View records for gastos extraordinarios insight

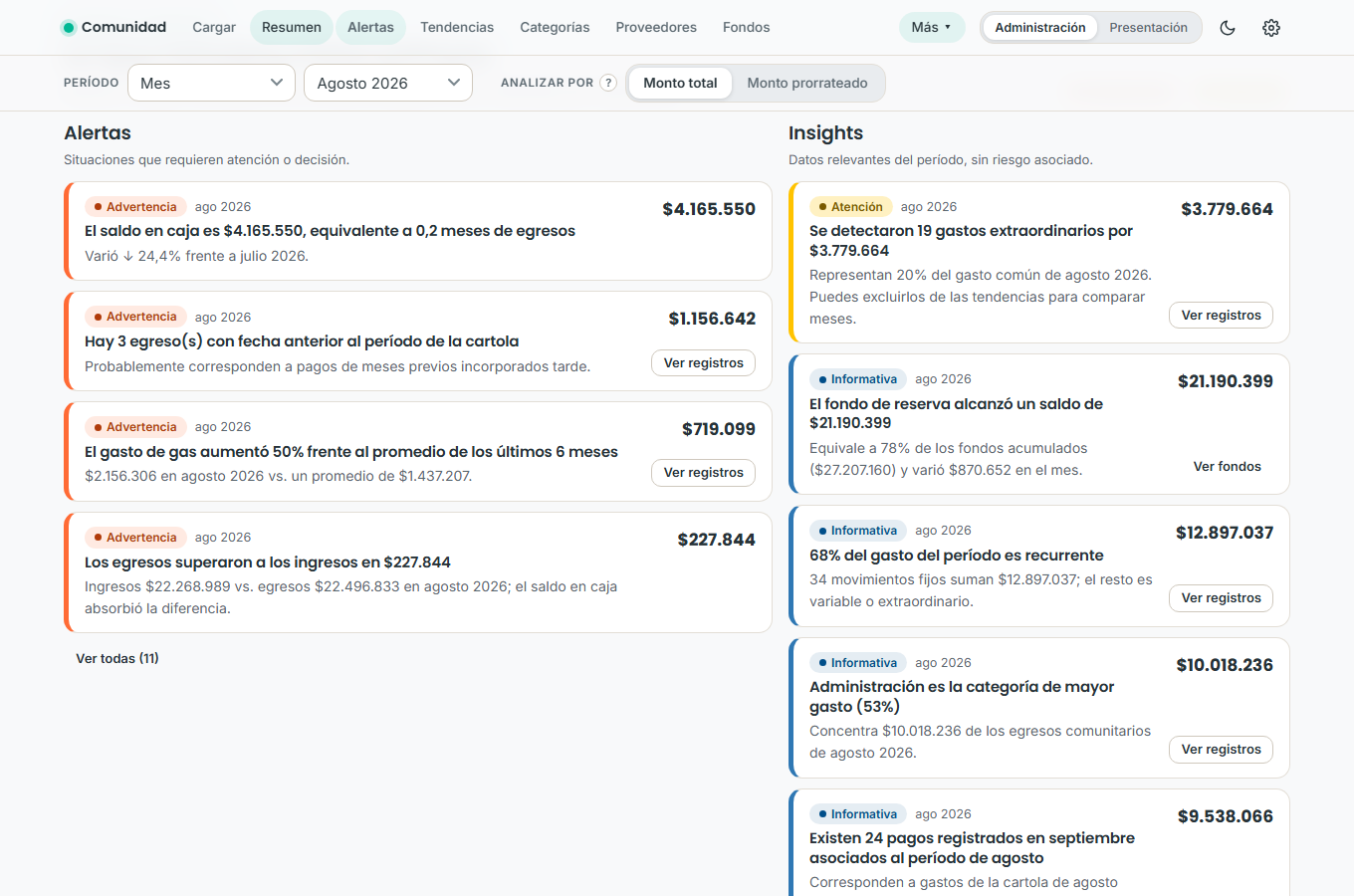(x=1221, y=315)
